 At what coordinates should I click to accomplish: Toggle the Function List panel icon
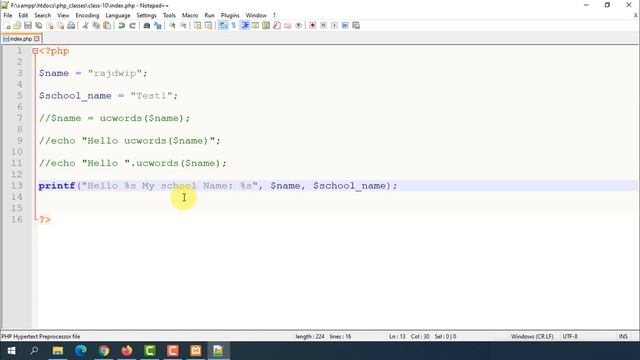pyautogui.click(x=277, y=25)
